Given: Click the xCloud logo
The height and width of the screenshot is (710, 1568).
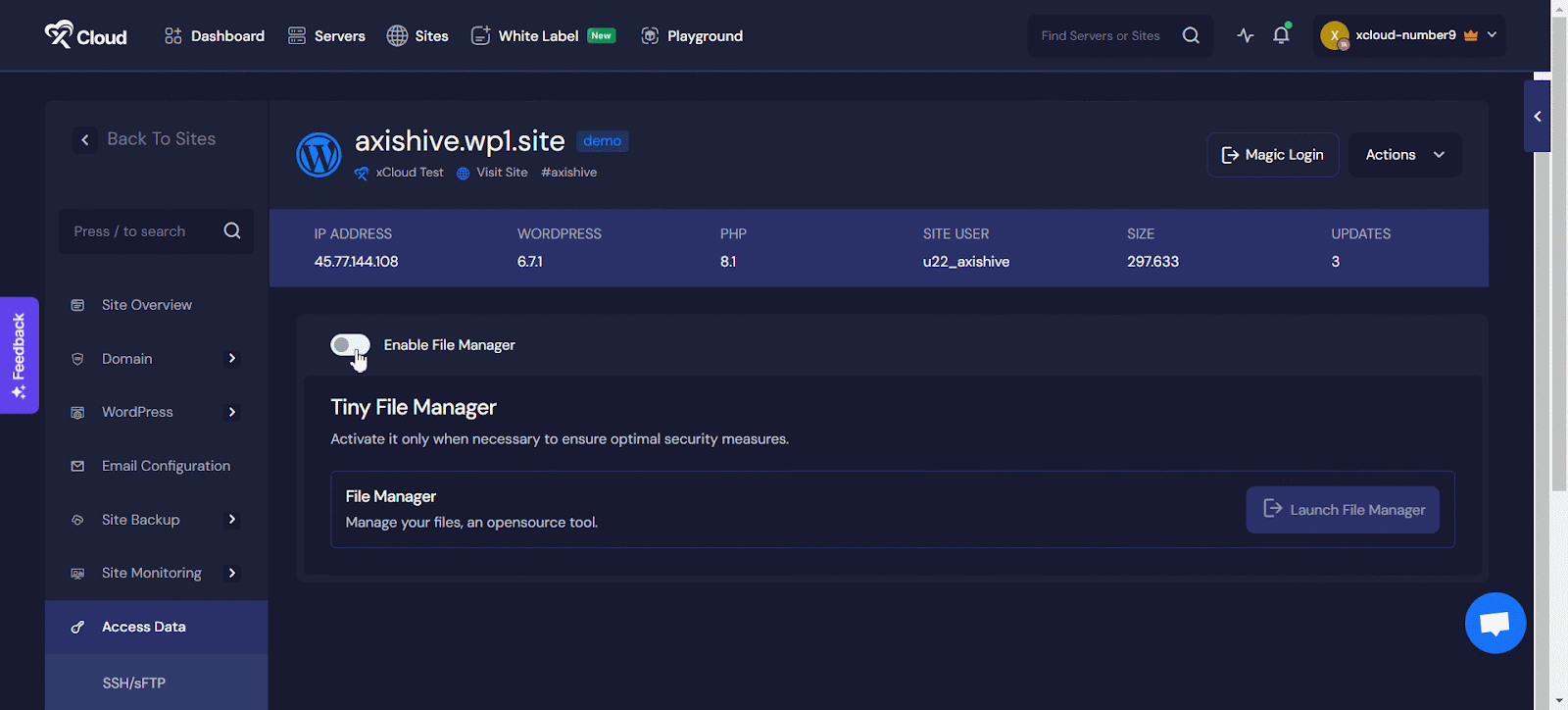Looking at the screenshot, I should (85, 35).
